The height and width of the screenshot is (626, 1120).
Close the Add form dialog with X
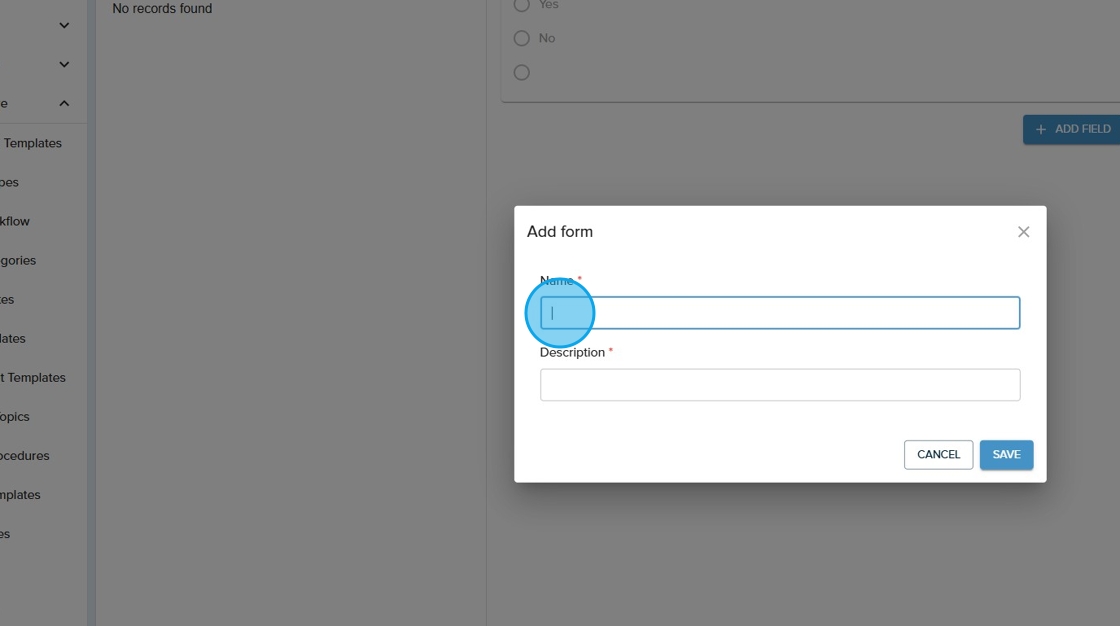[x=1023, y=232]
